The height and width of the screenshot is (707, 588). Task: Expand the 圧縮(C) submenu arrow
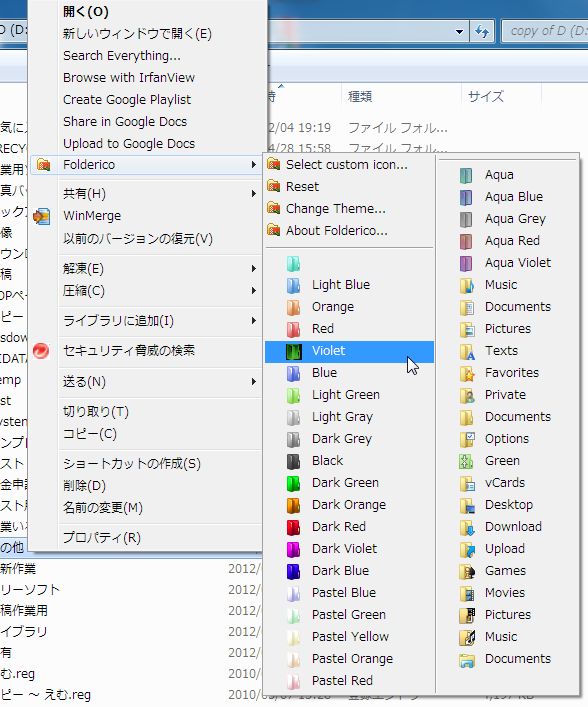[254, 291]
